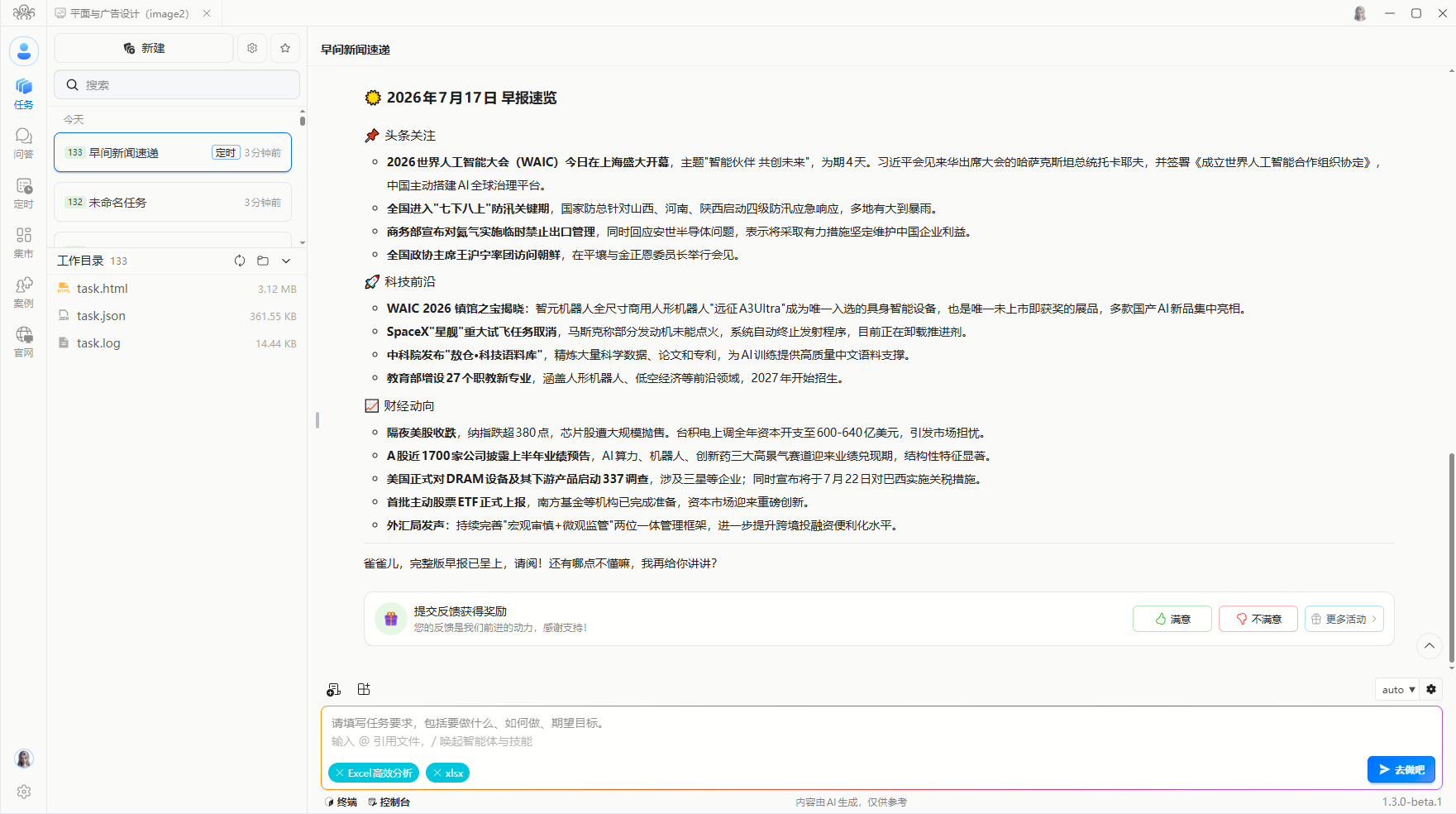This screenshot has width=1456, height=814.
Task: Remove the xlsx tag
Action: (x=437, y=773)
